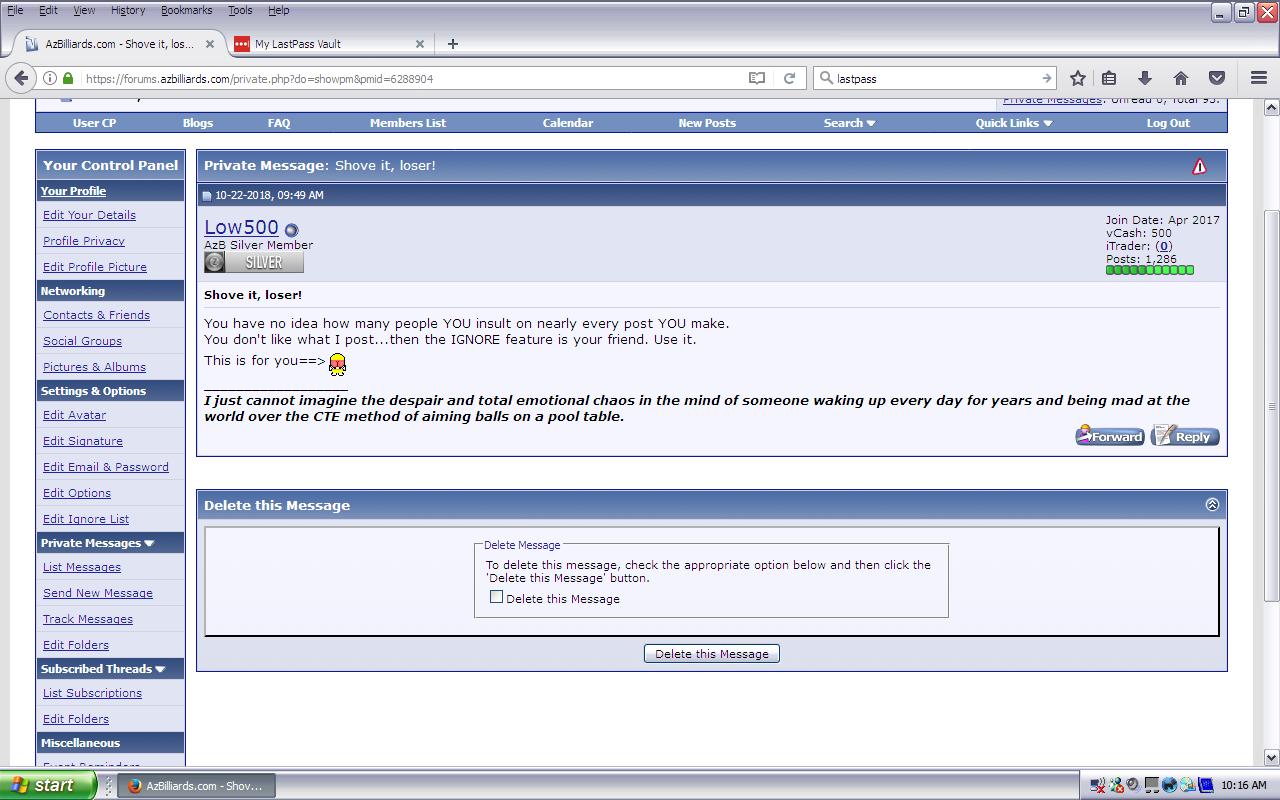Open the Search dropdown in navbar
This screenshot has height=800, width=1280.
tap(849, 123)
